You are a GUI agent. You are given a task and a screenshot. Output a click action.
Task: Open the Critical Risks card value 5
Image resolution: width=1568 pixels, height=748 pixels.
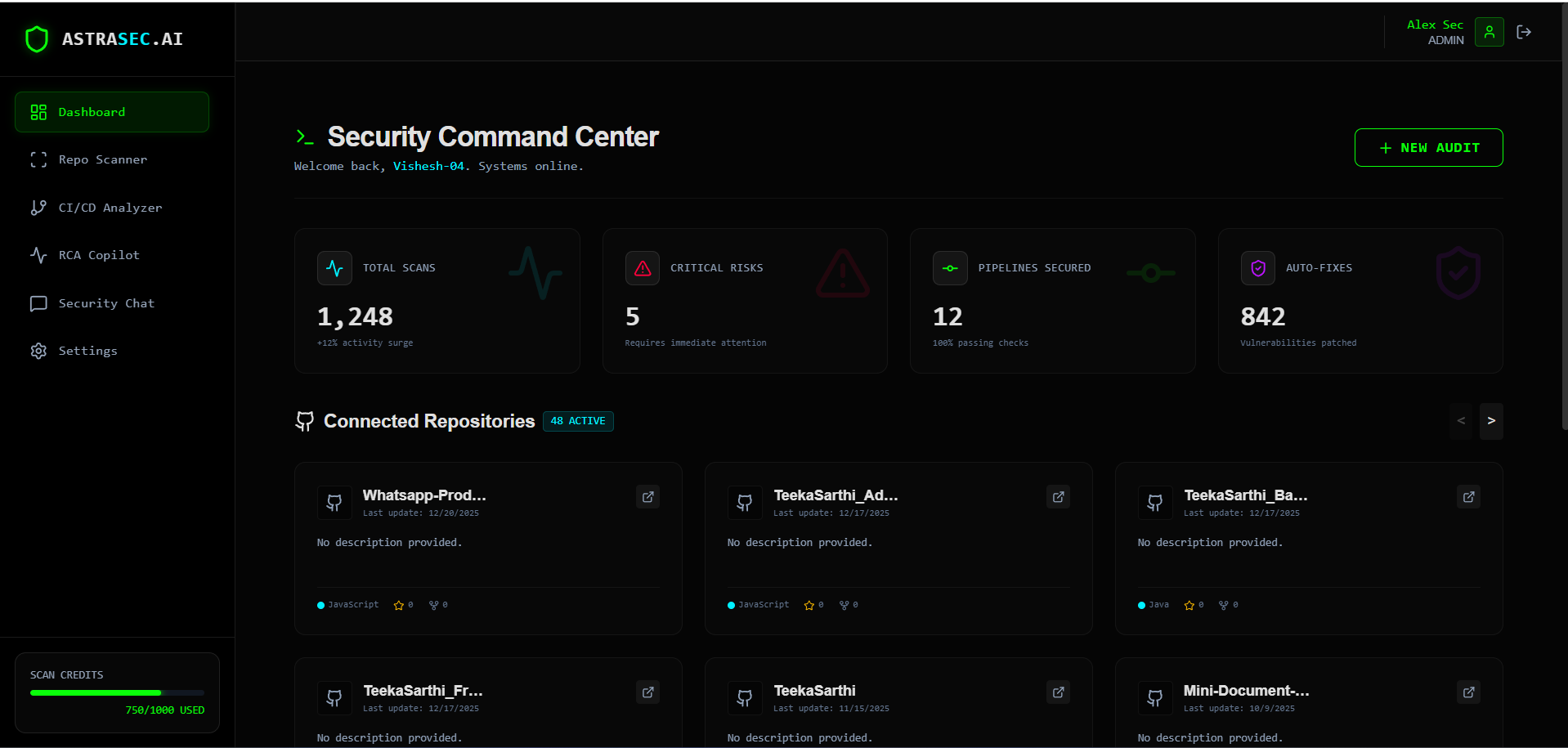[x=633, y=316]
